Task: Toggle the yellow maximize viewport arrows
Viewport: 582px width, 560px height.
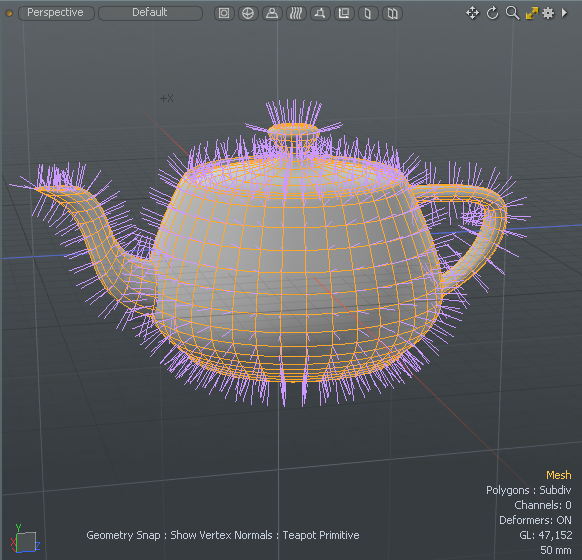Action: pyautogui.click(x=532, y=13)
